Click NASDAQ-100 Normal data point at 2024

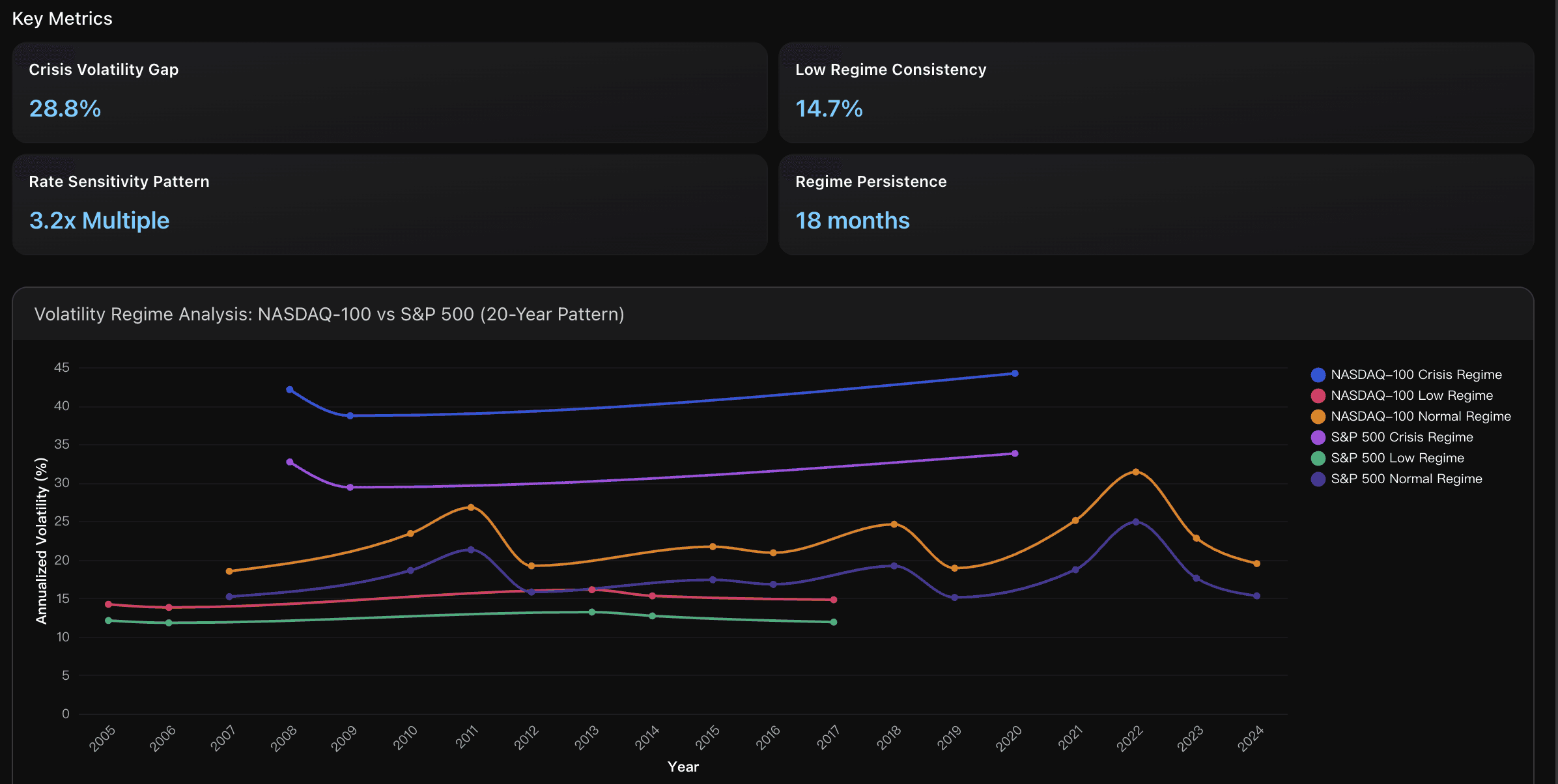point(1256,563)
